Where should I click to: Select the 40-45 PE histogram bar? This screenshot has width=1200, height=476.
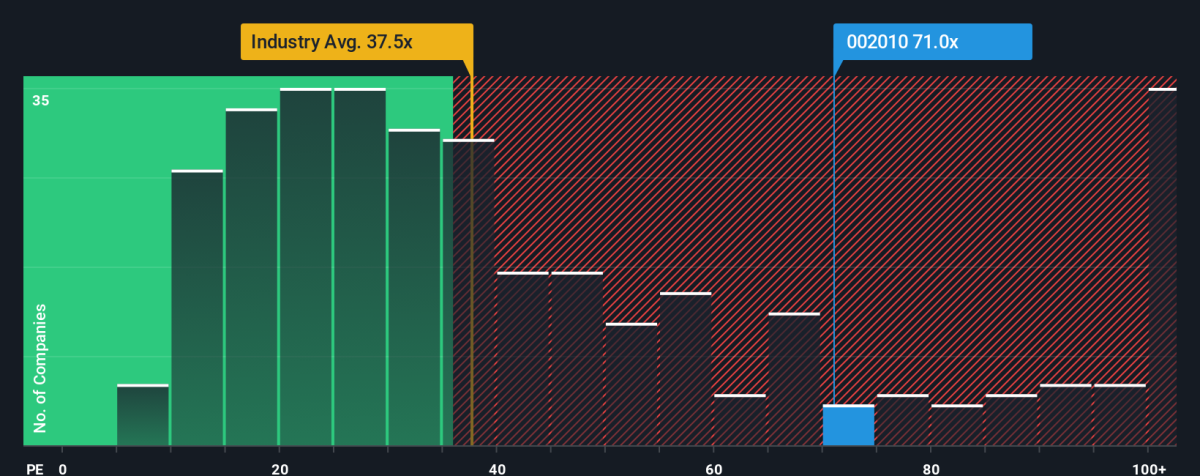coord(522,359)
